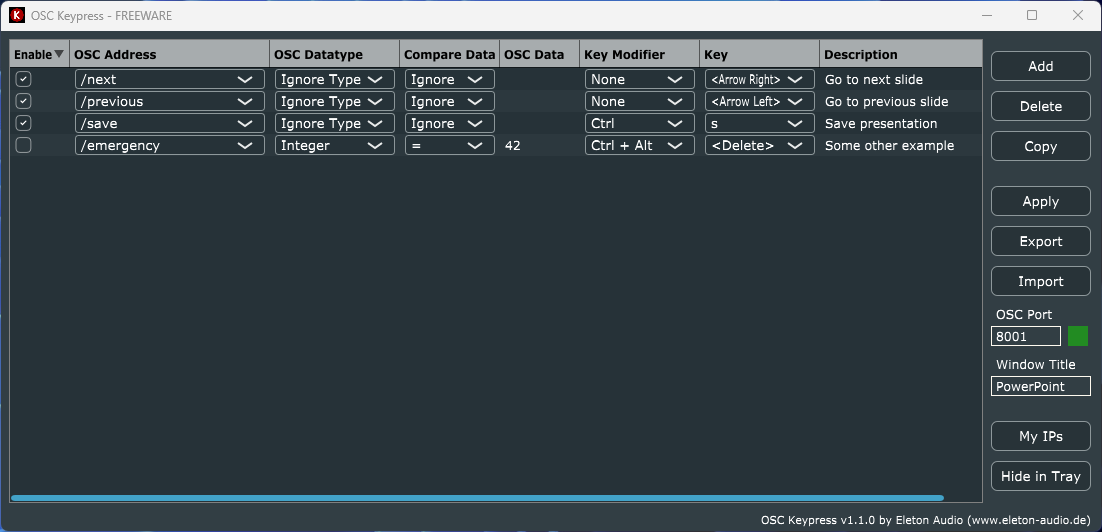Click the Enable column sort arrow
Screen dimensions: 1102x532
[59, 55]
